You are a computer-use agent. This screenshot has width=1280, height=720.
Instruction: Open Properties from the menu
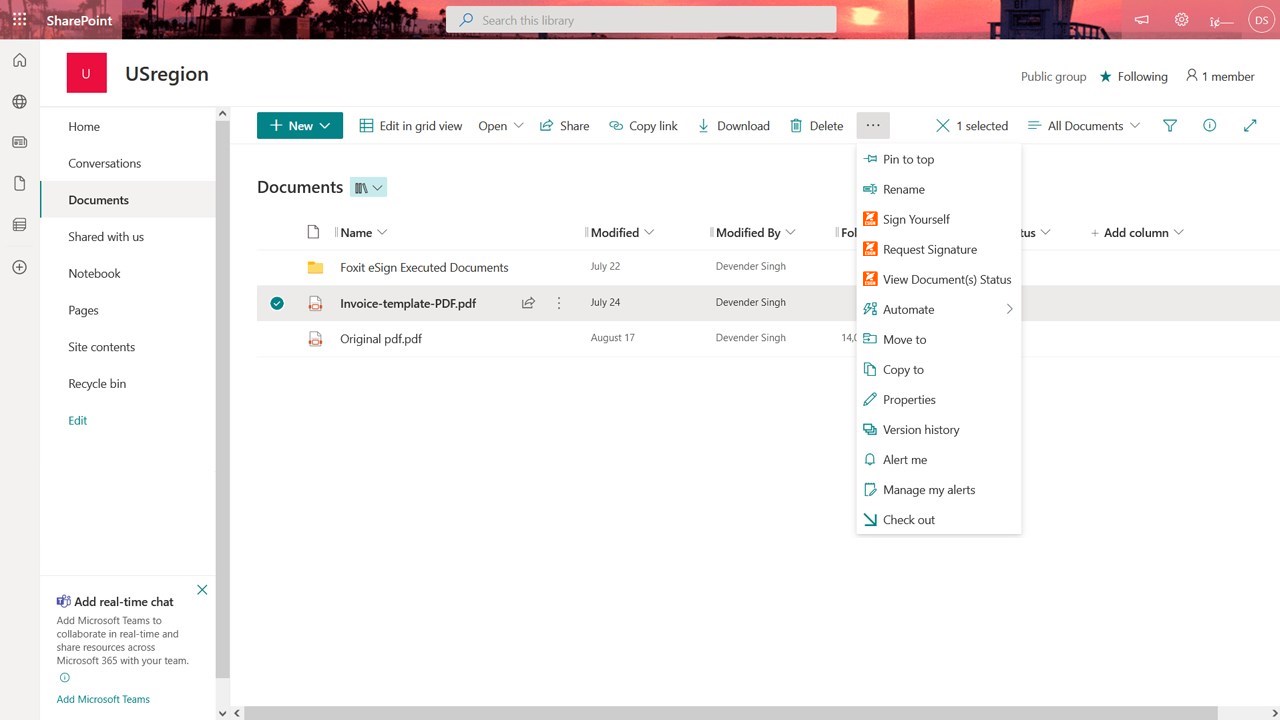(x=939, y=399)
